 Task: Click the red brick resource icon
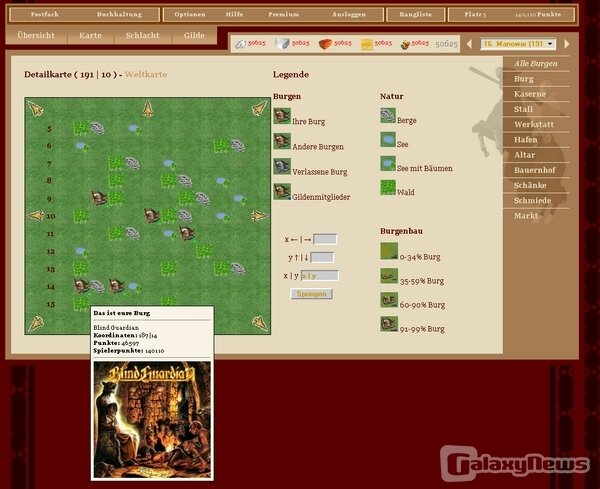325,44
